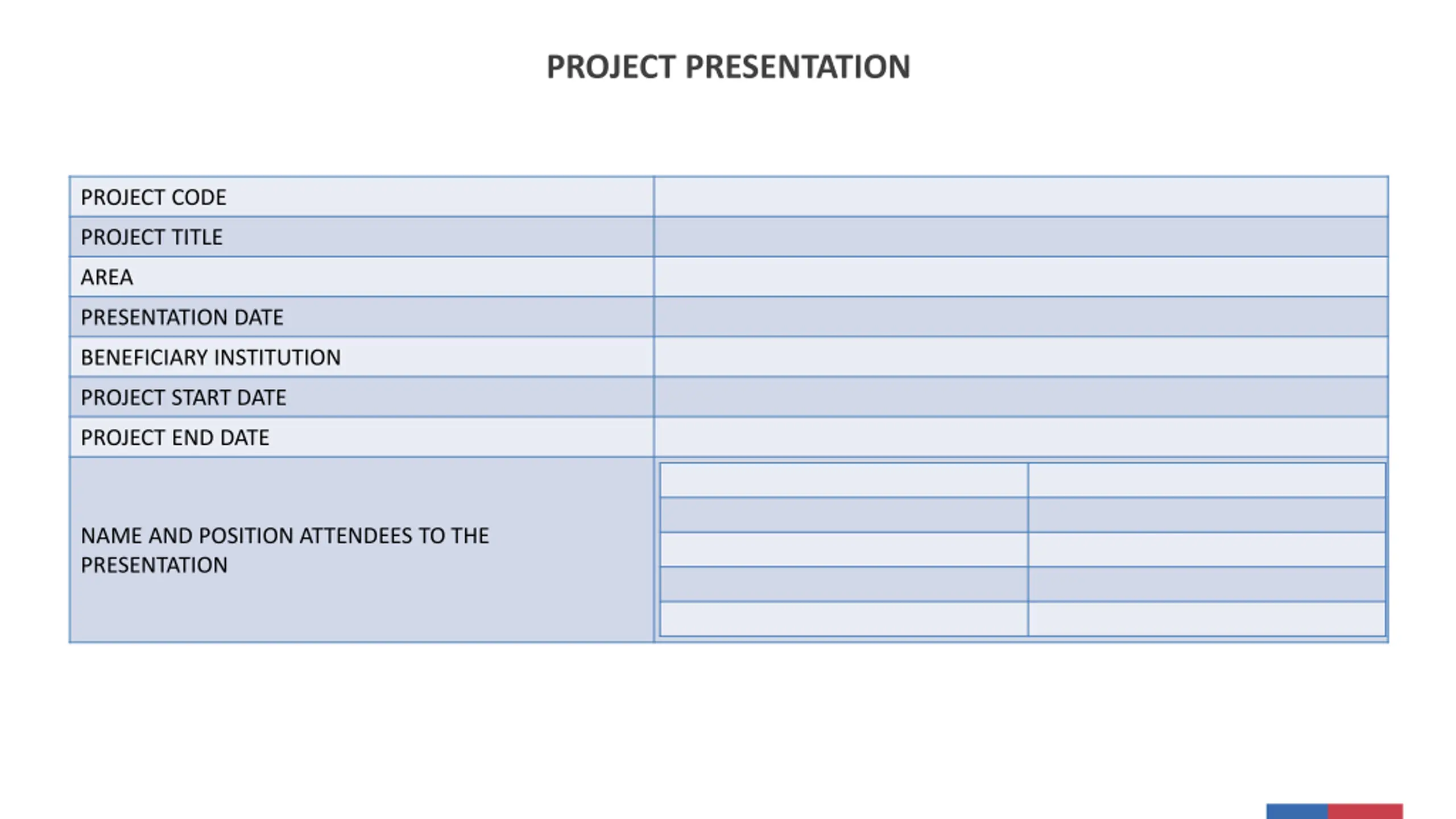Click the red block in the bottom corner logo

coord(1365,811)
